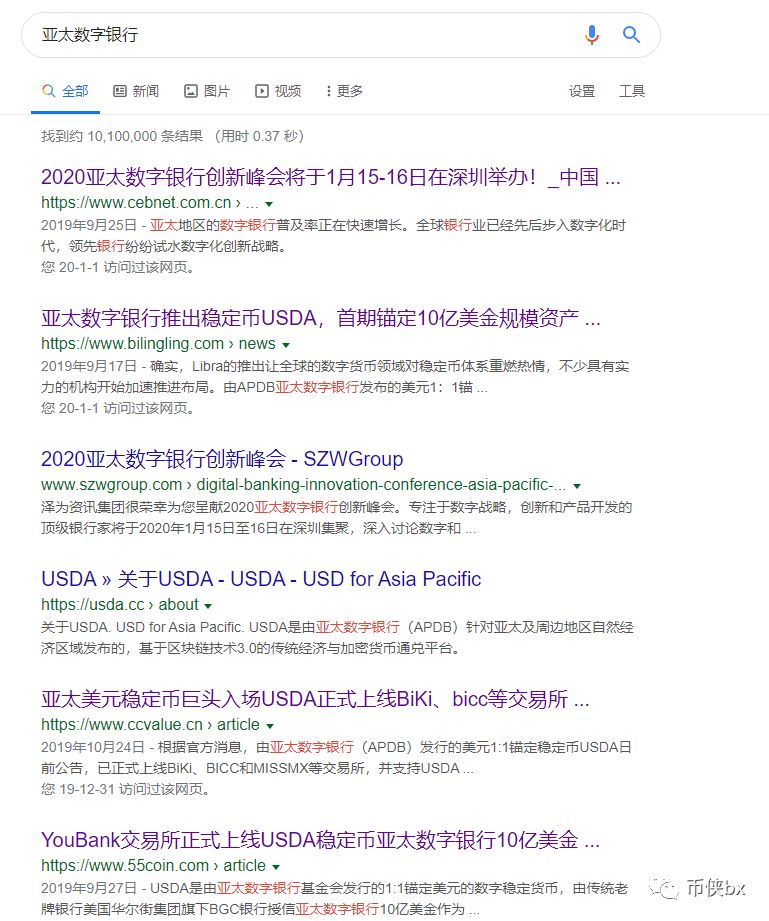Switch to the 全部 results tab
The width and height of the screenshot is (769, 921).
click(x=65, y=91)
